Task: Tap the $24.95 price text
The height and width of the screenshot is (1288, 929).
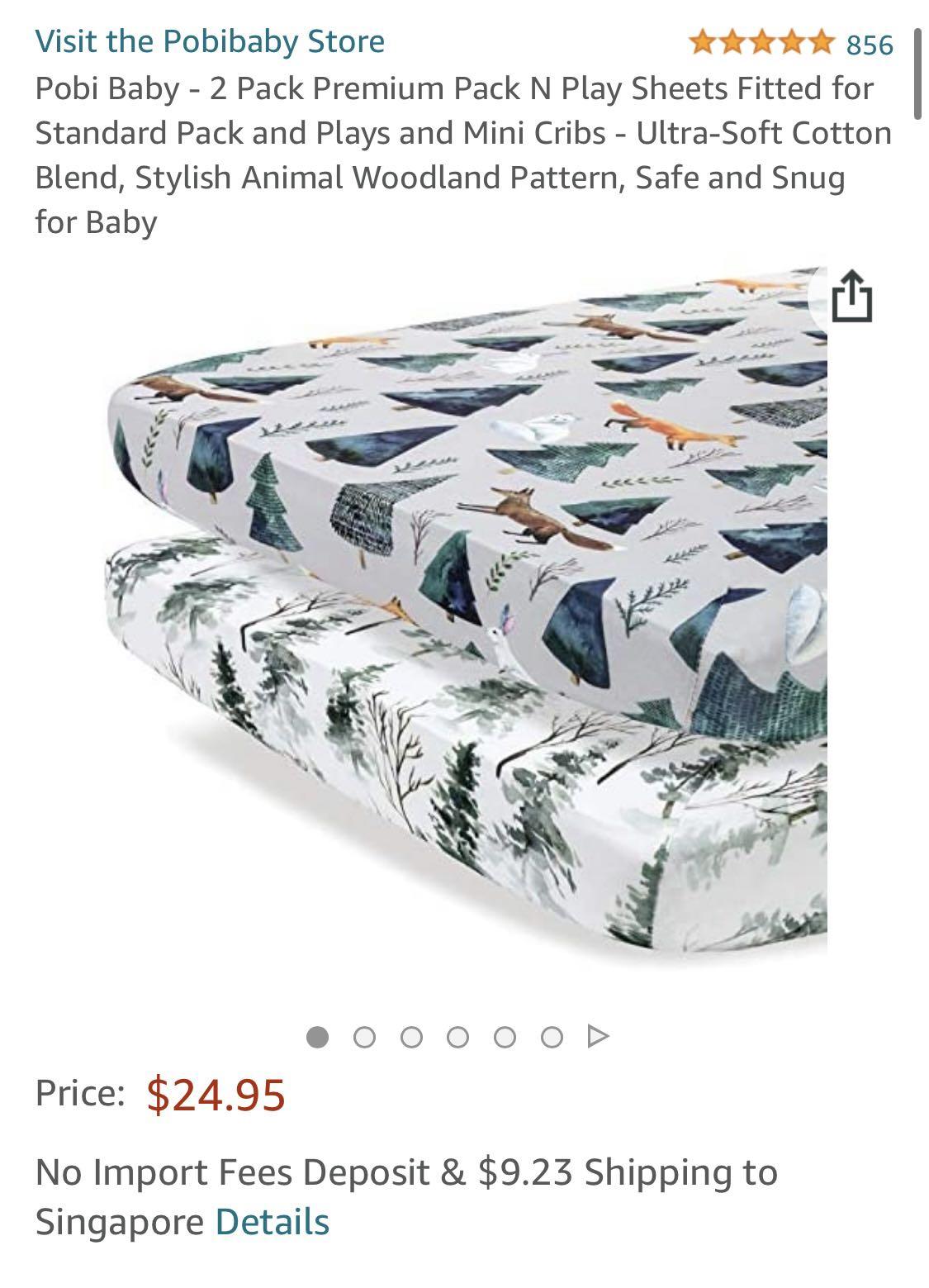Action: pos(216,1094)
